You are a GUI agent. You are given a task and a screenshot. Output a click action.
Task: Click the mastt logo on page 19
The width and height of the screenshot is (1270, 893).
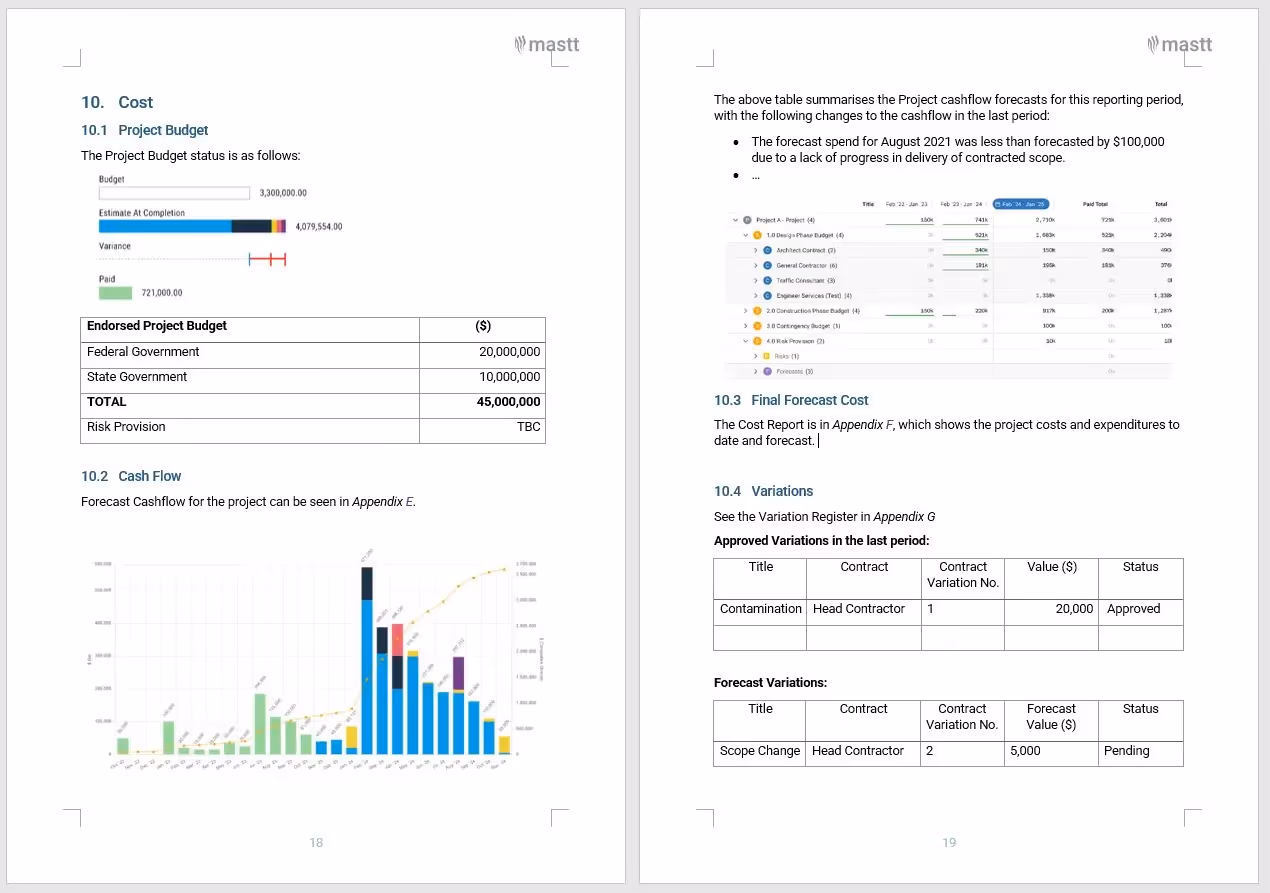tap(1179, 44)
